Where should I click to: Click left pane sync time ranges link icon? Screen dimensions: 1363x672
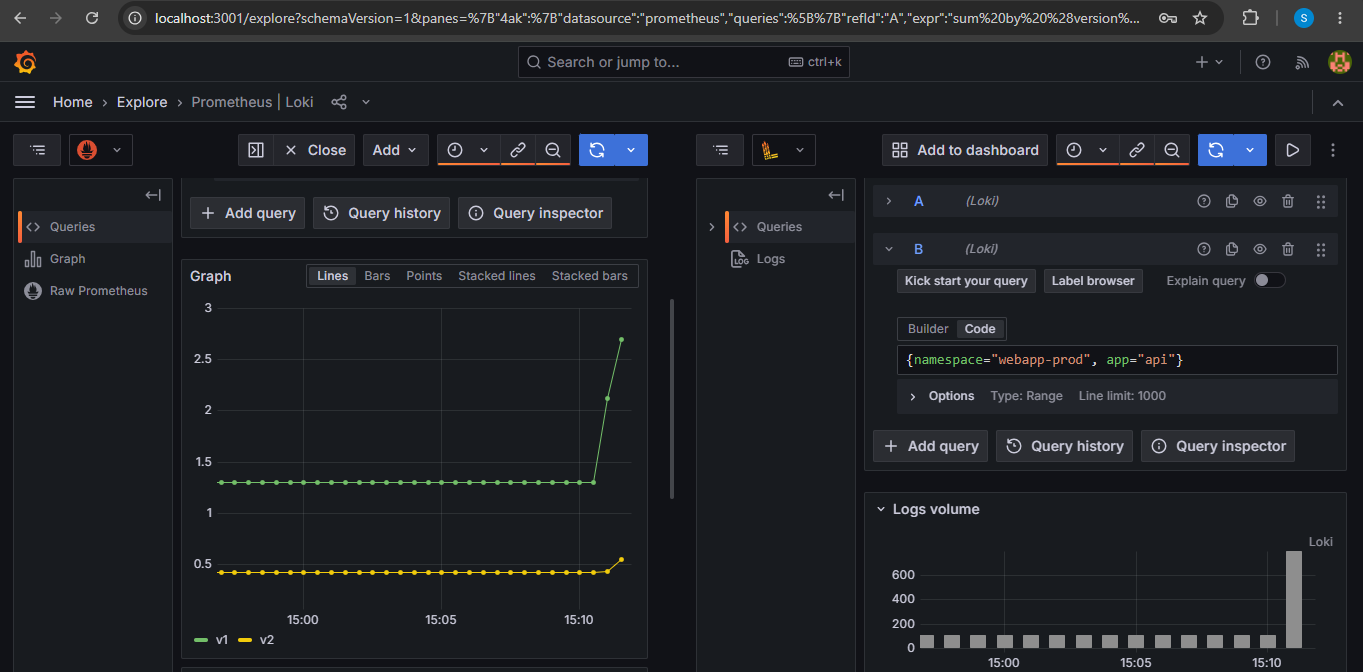point(518,150)
